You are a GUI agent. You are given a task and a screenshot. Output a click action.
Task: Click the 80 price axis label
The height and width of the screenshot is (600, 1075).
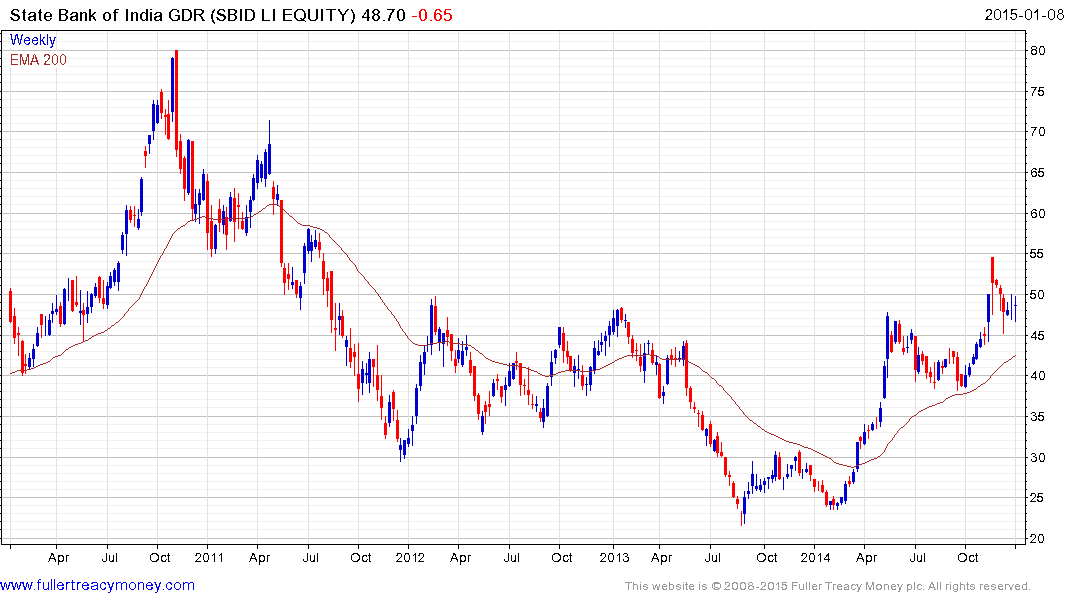coord(1037,51)
